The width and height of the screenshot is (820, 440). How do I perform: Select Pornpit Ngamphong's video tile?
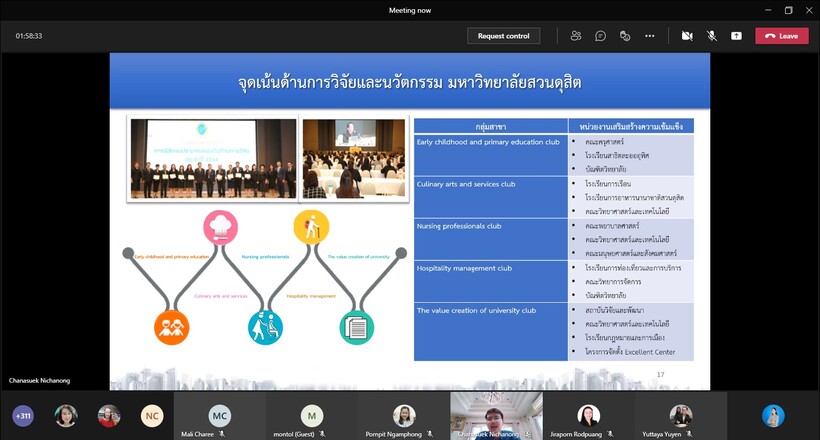pos(404,415)
